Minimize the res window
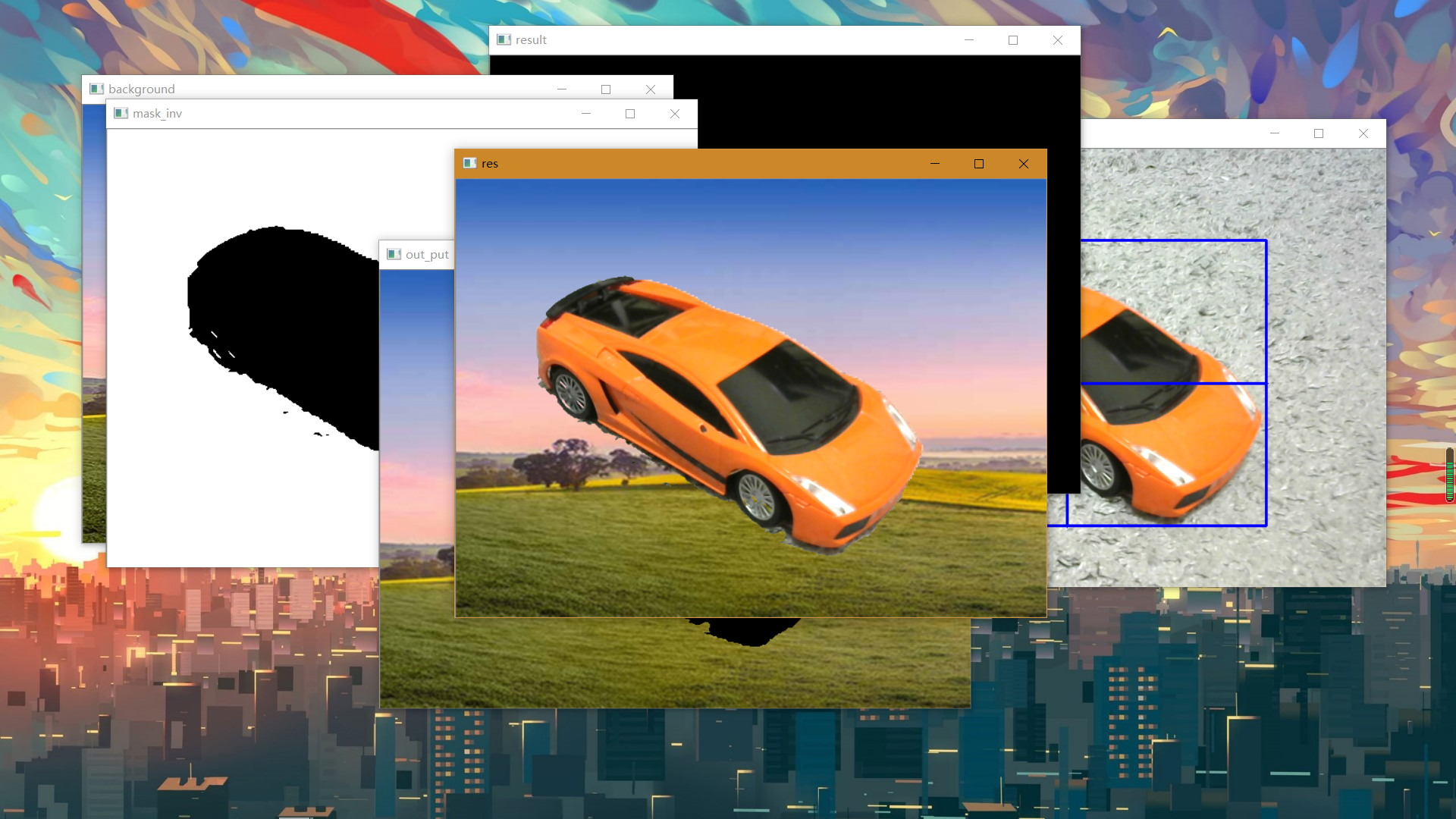 coord(934,163)
